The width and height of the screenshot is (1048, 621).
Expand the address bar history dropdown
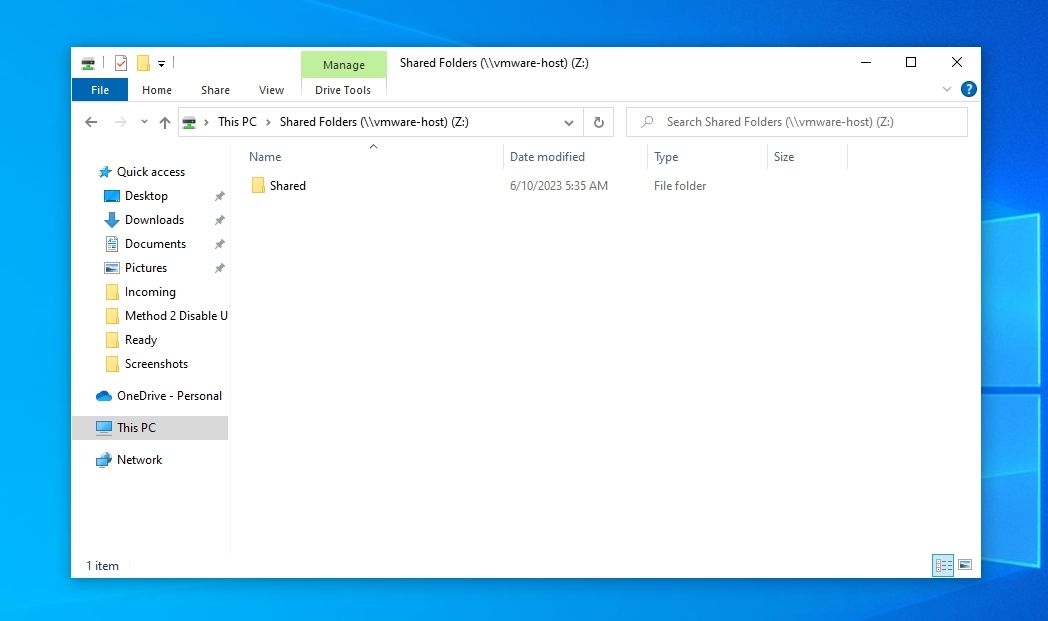click(x=569, y=123)
